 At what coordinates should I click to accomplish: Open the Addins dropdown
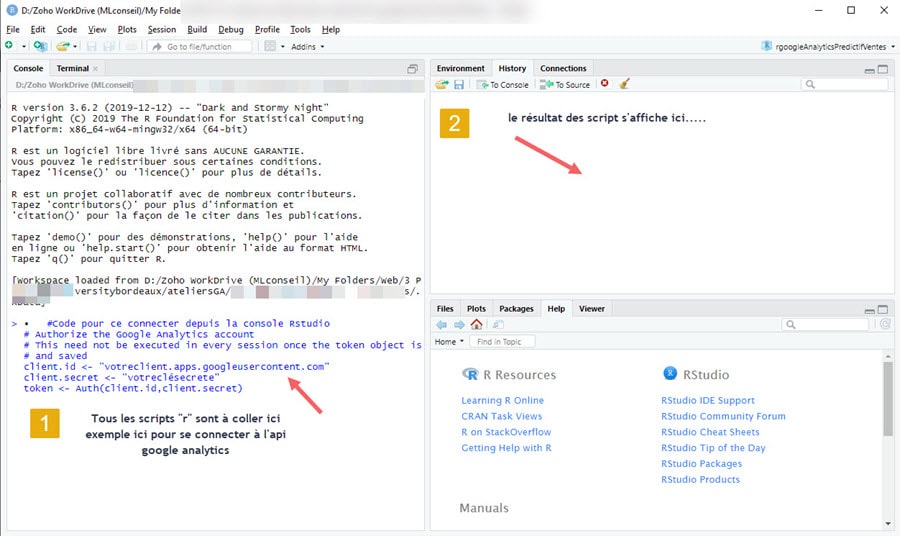(308, 46)
